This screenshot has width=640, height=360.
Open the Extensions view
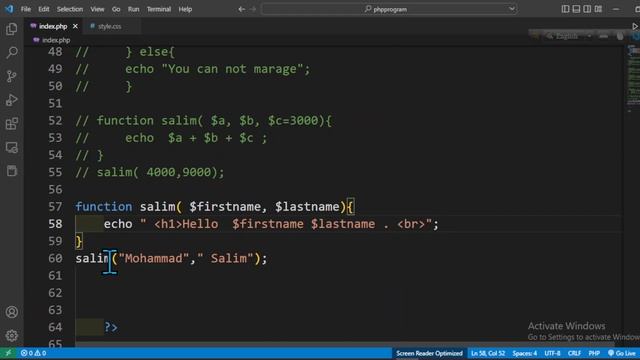click(x=12, y=124)
